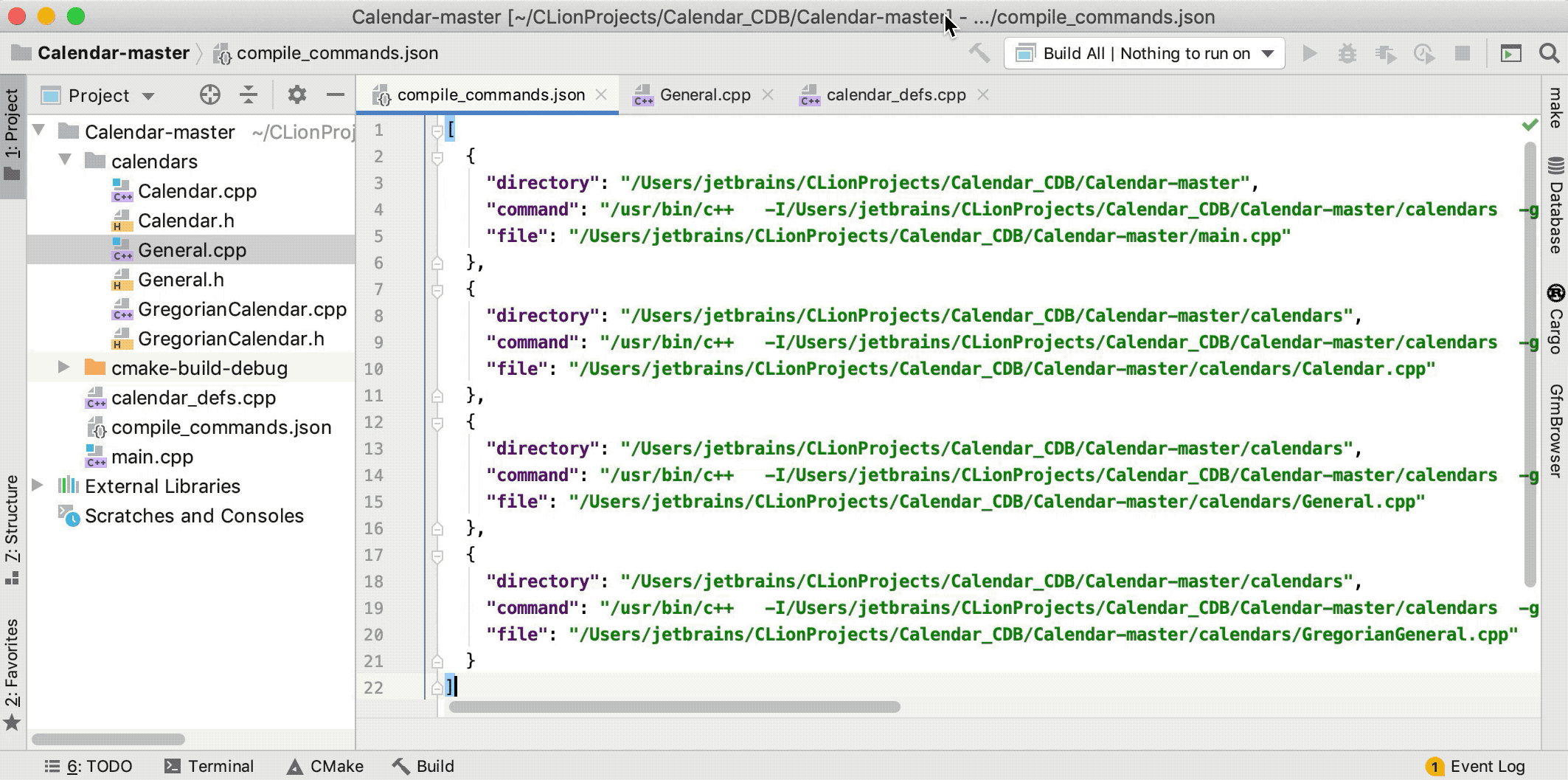Collapse all nodes in the Project tree
Viewport: 1568px width, 780px height.
249,95
